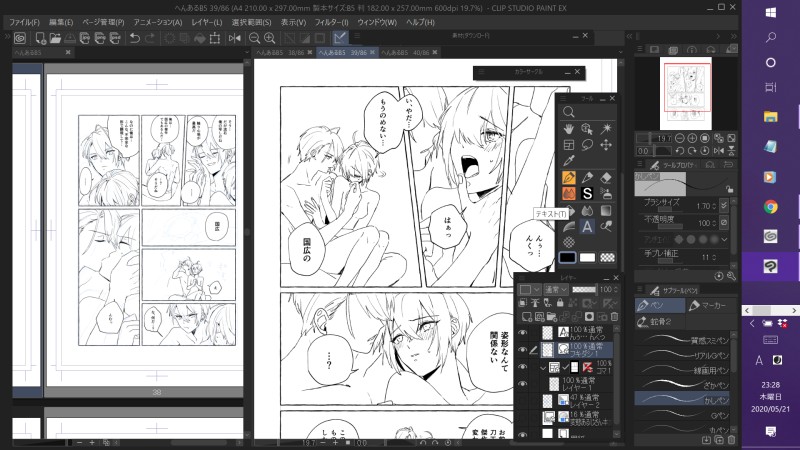Click the Delete layer trash icon
Image resolution: width=800 pixels, height=450 pixels.
tap(614, 317)
